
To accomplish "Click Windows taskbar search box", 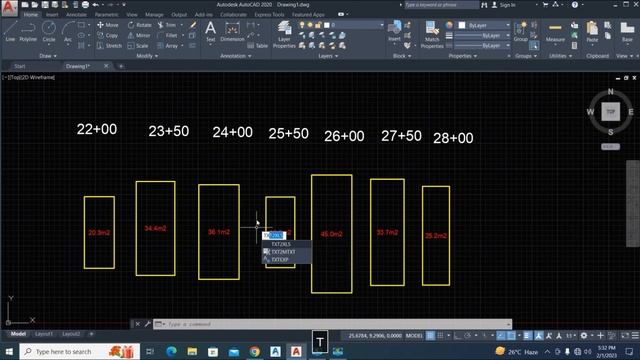I will point(80,351).
